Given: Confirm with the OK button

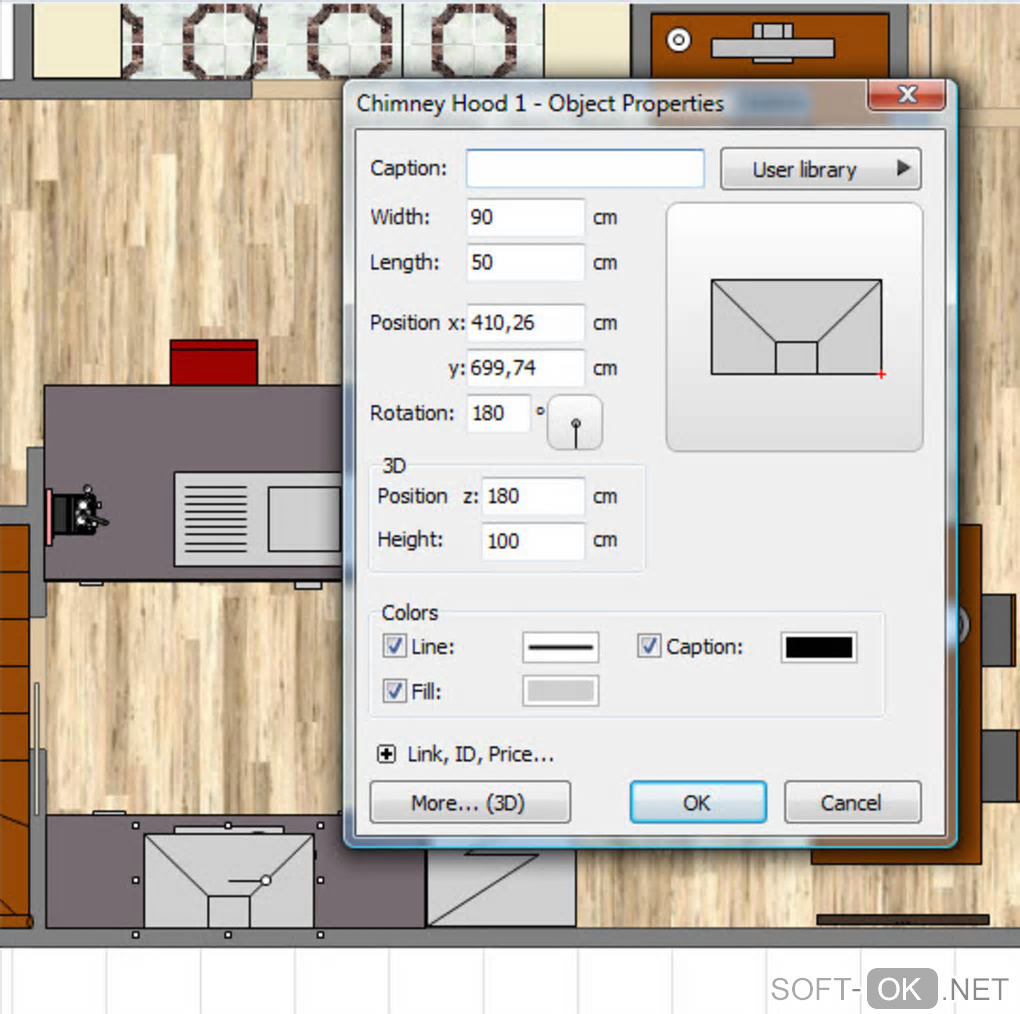Looking at the screenshot, I should coord(698,803).
